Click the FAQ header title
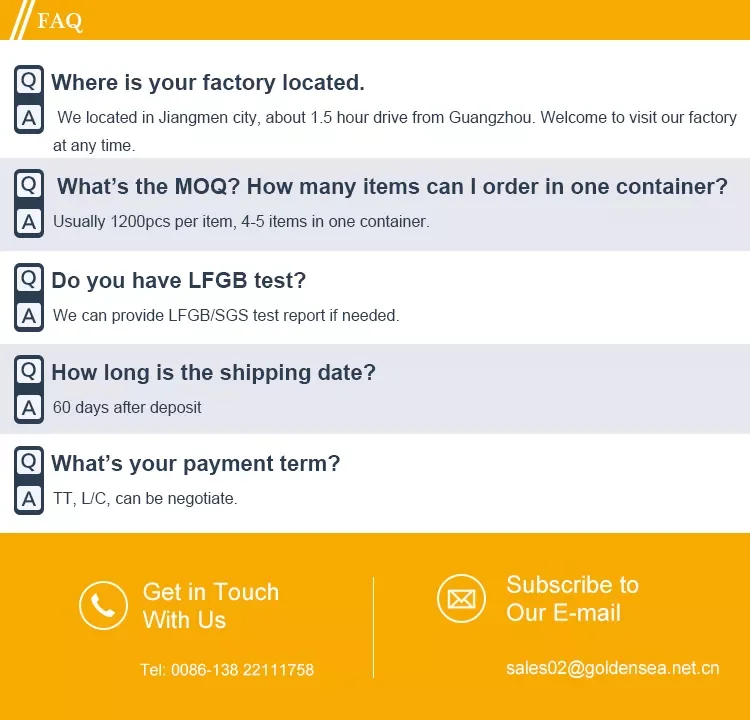Image resolution: width=750 pixels, height=720 pixels. click(60, 21)
